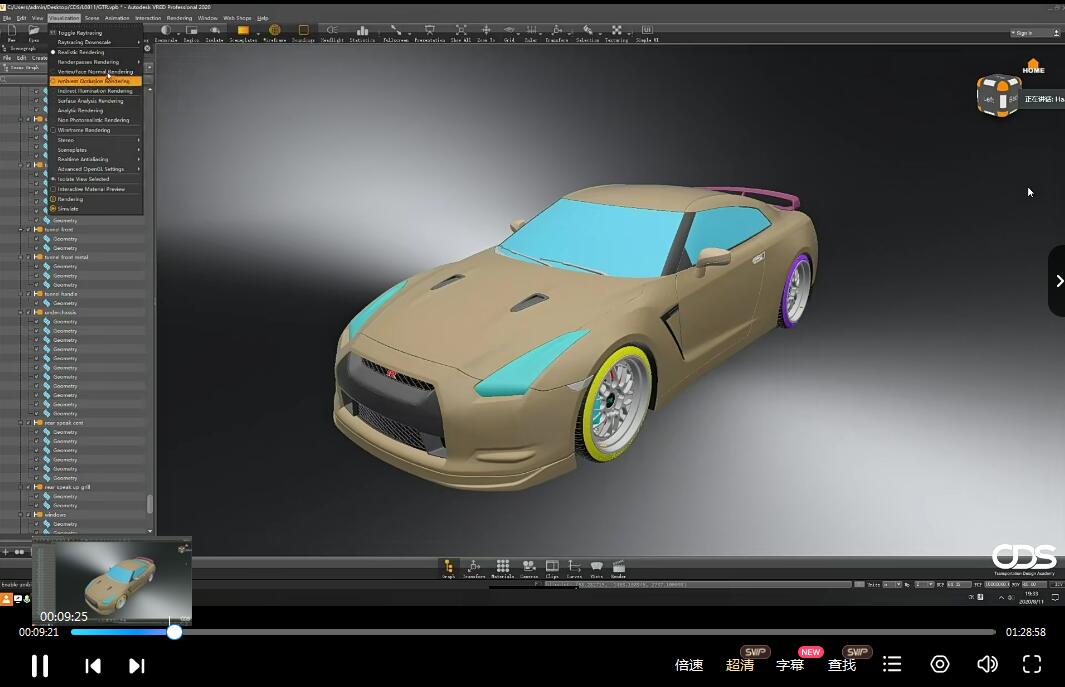Image resolution: width=1065 pixels, height=687 pixels.
Task: Click the Wireframe toolbar icon
Action: [274, 32]
